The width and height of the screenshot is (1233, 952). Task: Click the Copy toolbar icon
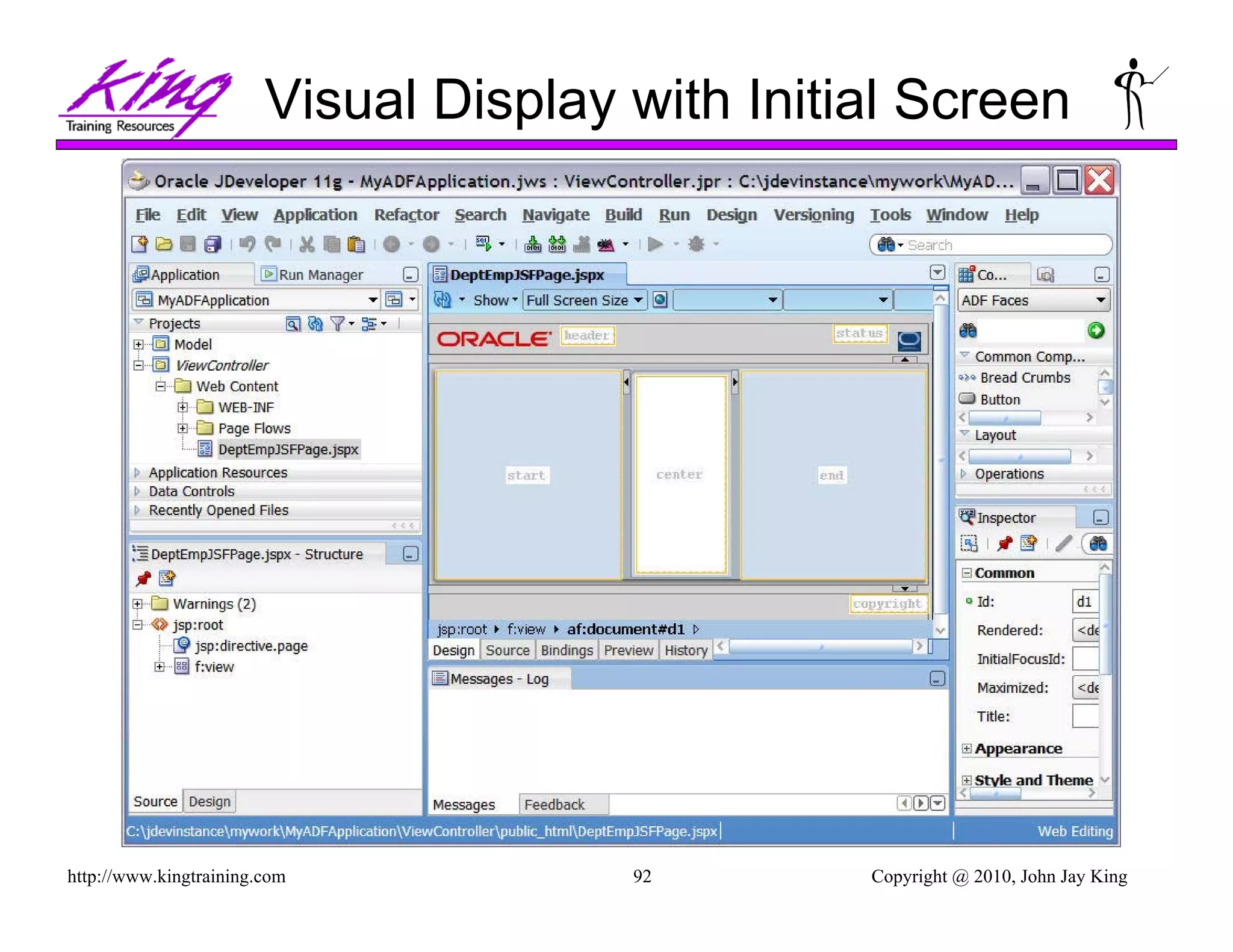(x=332, y=244)
